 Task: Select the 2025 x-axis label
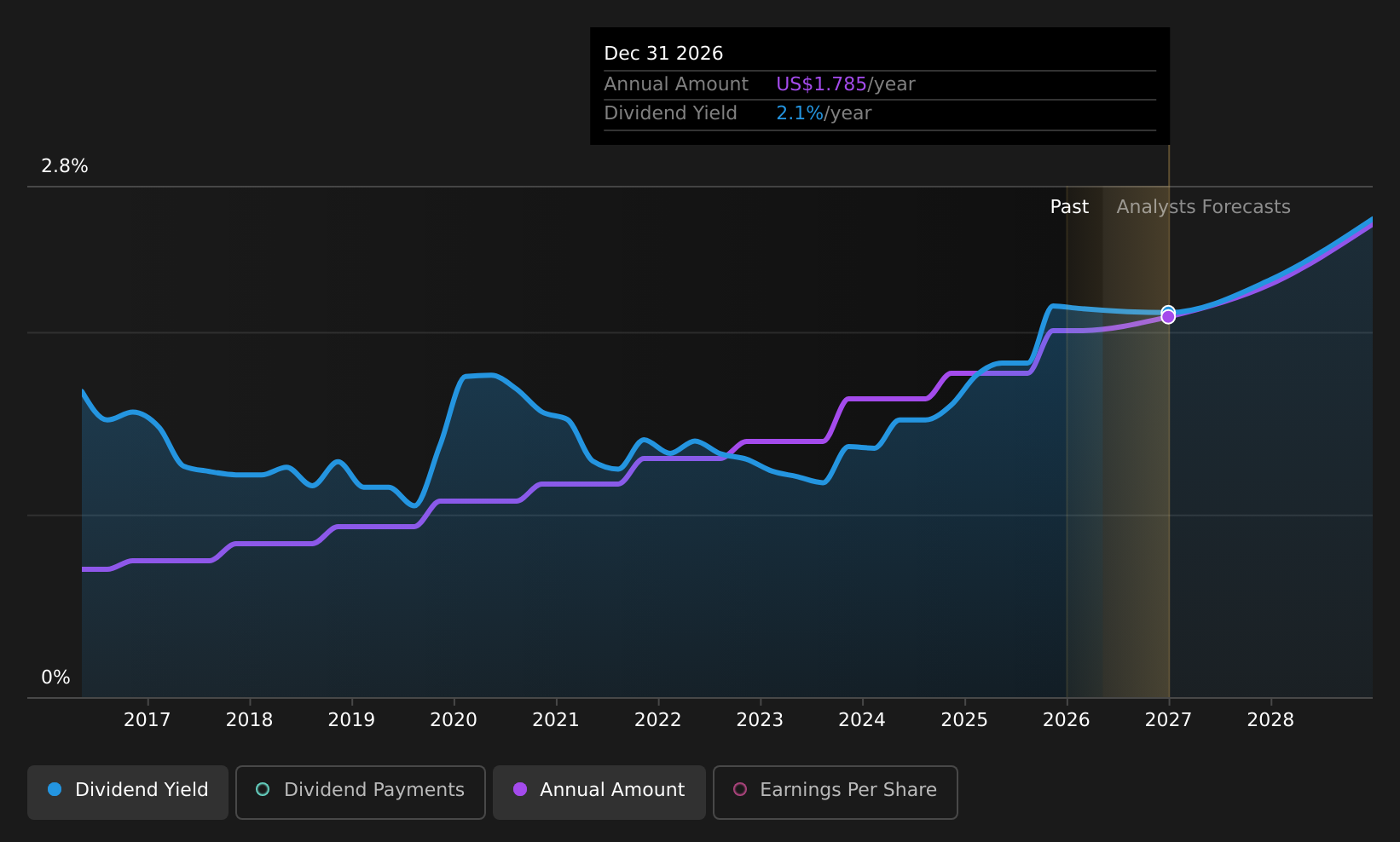pos(964,720)
